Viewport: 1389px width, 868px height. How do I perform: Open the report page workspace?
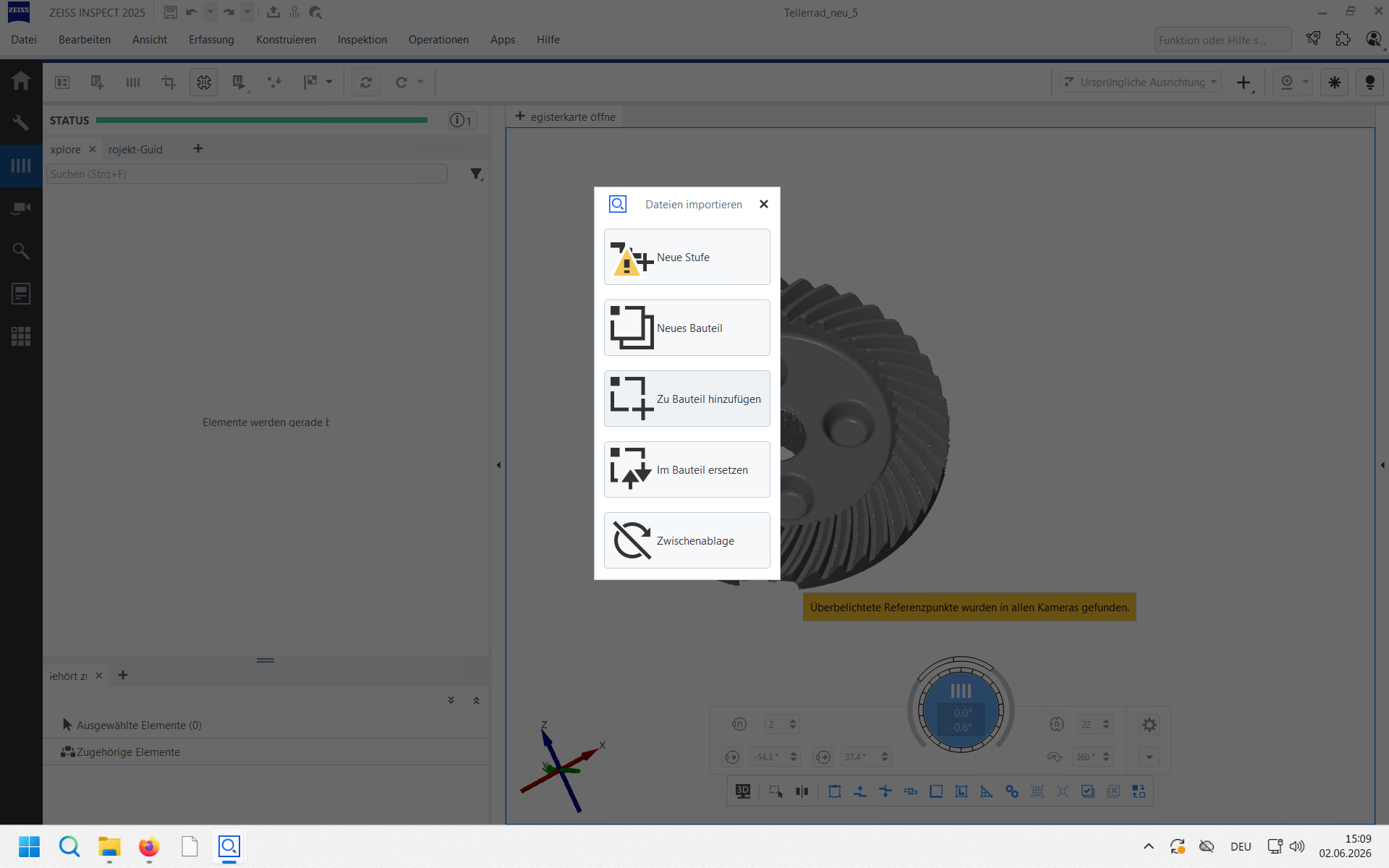pos(21,294)
